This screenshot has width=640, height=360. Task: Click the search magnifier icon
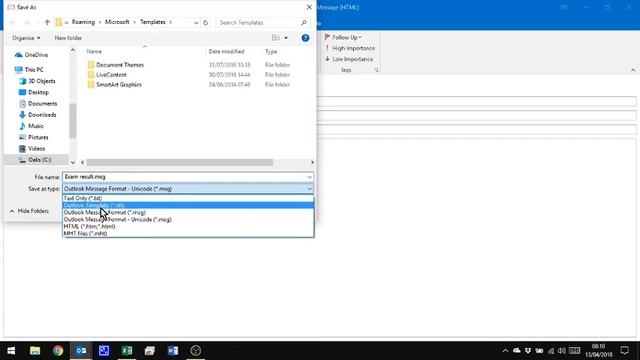(304, 22)
